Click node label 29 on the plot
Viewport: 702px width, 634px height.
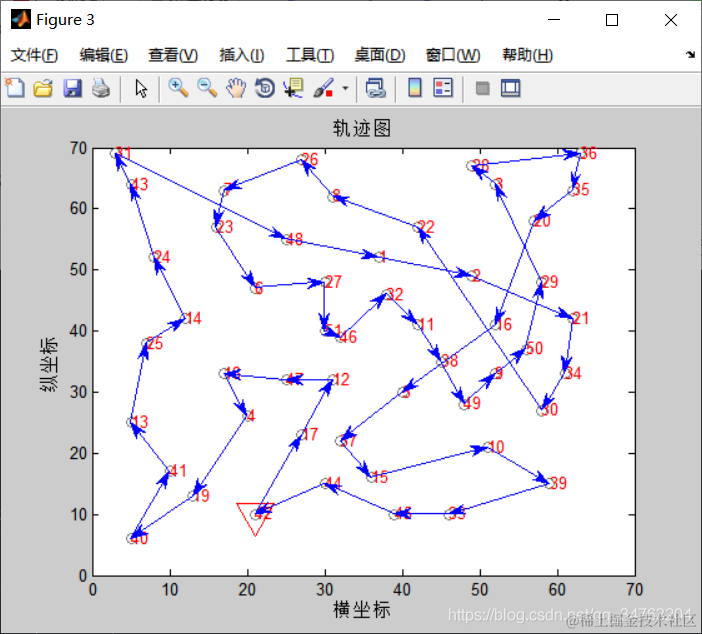(x=549, y=282)
